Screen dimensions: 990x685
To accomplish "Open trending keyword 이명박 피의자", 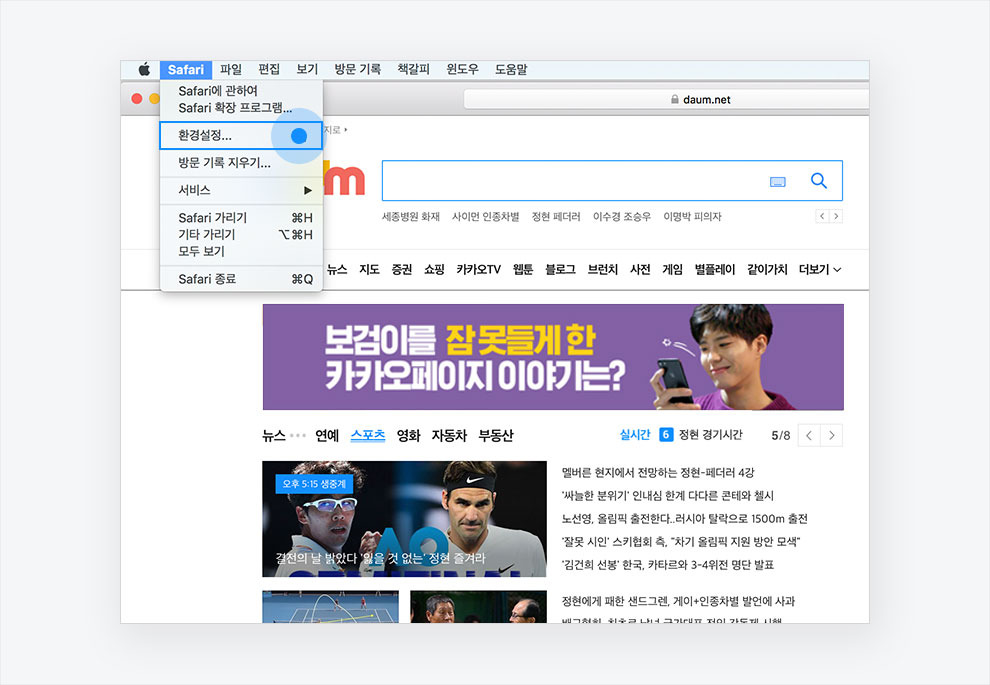I will 692,217.
